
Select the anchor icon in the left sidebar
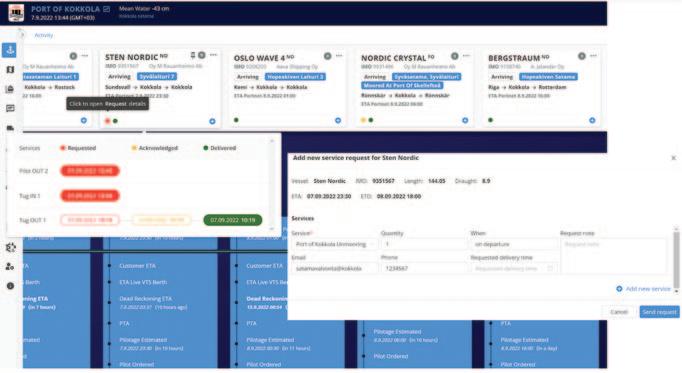10,50
